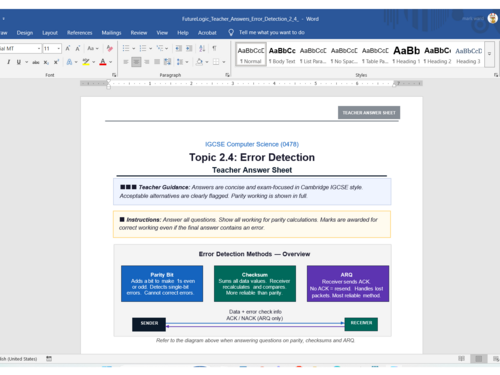Click the Line and Paragraph Spacing icon
Image resolution: width=500 pixels, height=375 pixels.
(180, 62)
